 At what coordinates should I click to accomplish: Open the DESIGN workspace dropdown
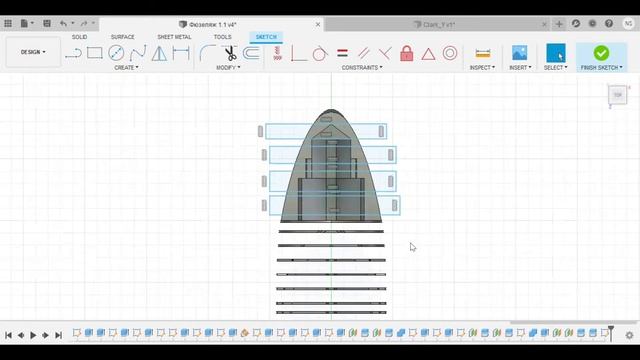pos(33,52)
